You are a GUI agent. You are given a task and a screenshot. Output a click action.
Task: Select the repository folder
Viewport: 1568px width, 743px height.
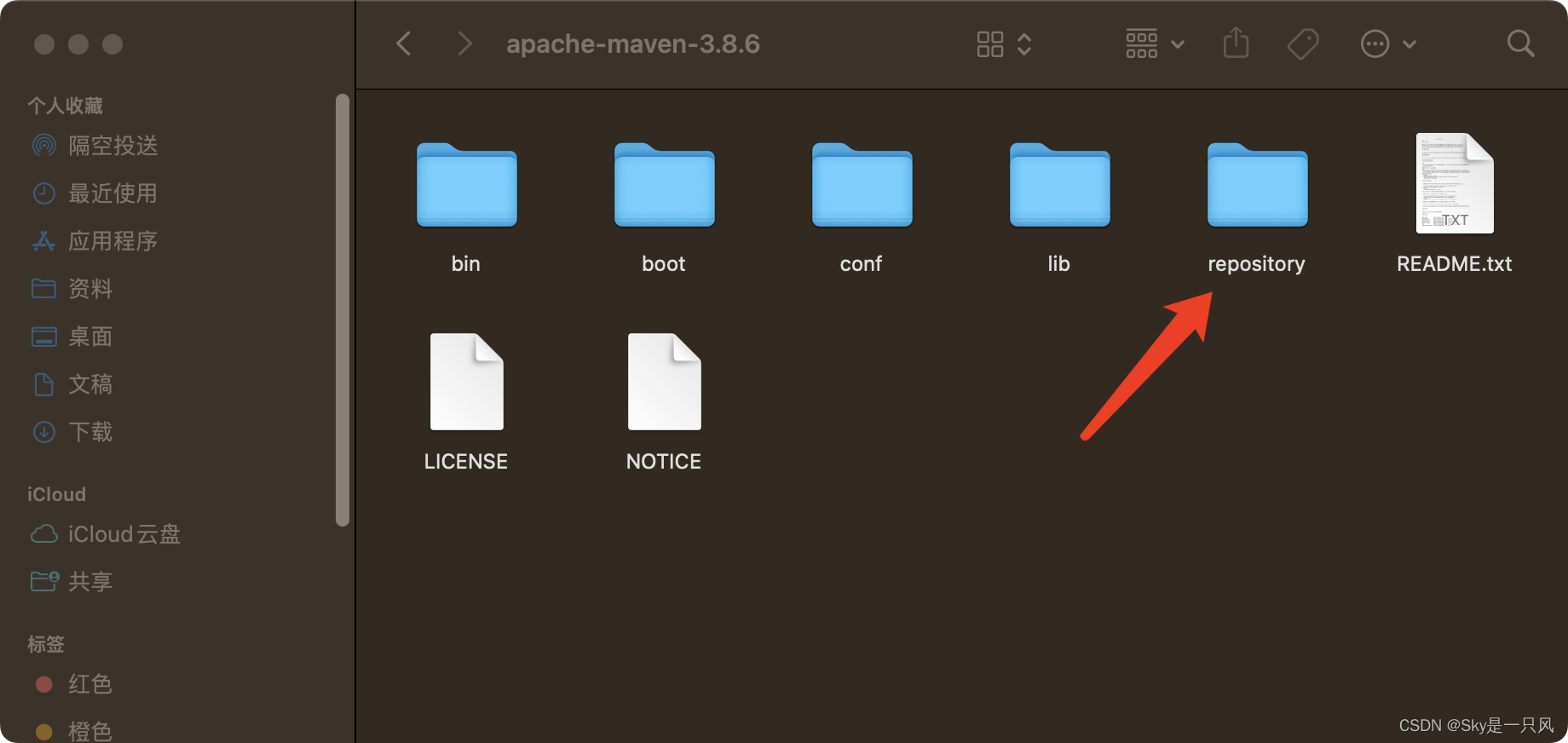(x=1257, y=185)
